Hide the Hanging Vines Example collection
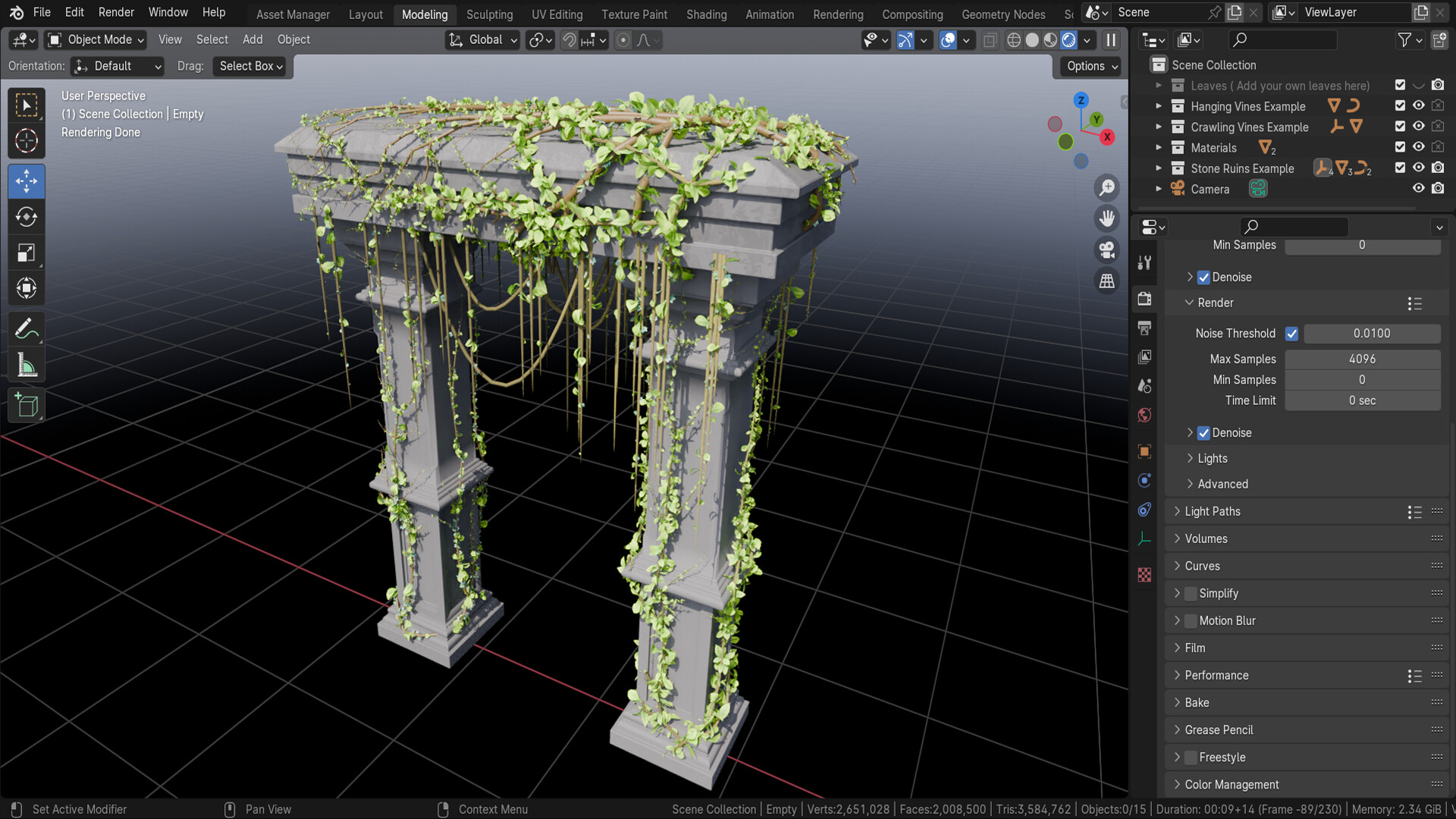This screenshot has width=1456, height=819. (x=1419, y=105)
